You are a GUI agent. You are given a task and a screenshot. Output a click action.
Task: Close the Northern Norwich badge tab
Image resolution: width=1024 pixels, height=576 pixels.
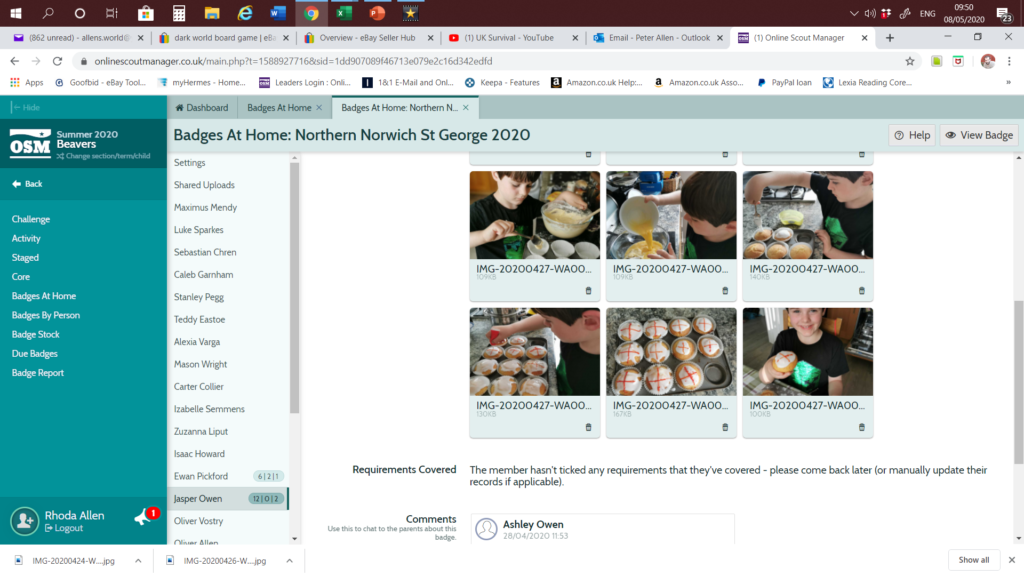[466, 108]
